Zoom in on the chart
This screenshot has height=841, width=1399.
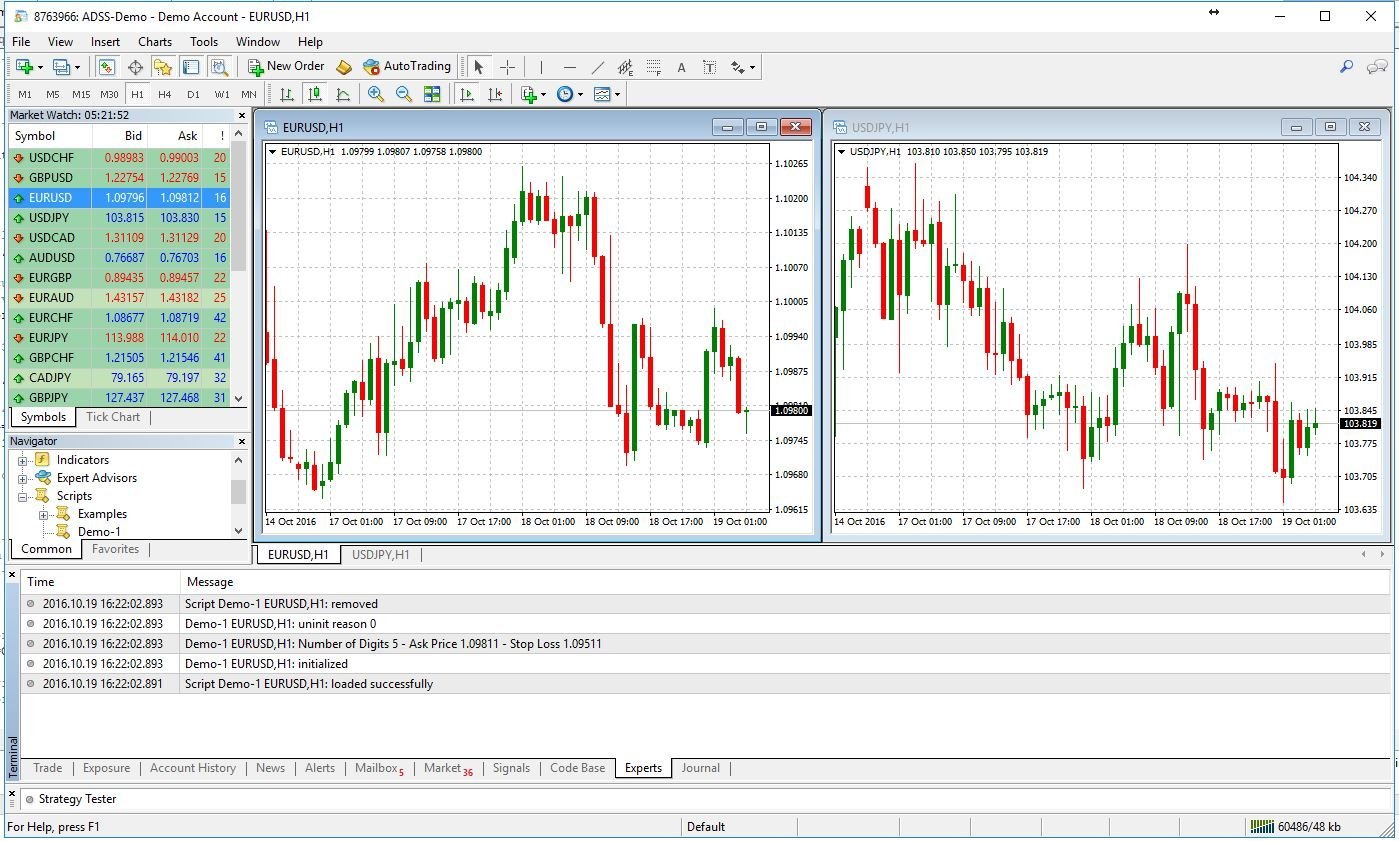point(376,94)
